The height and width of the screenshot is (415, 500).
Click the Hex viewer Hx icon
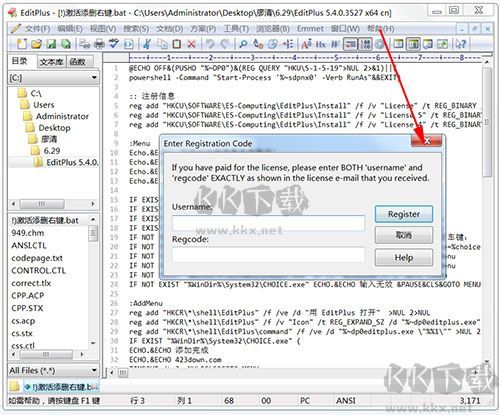coord(321,44)
